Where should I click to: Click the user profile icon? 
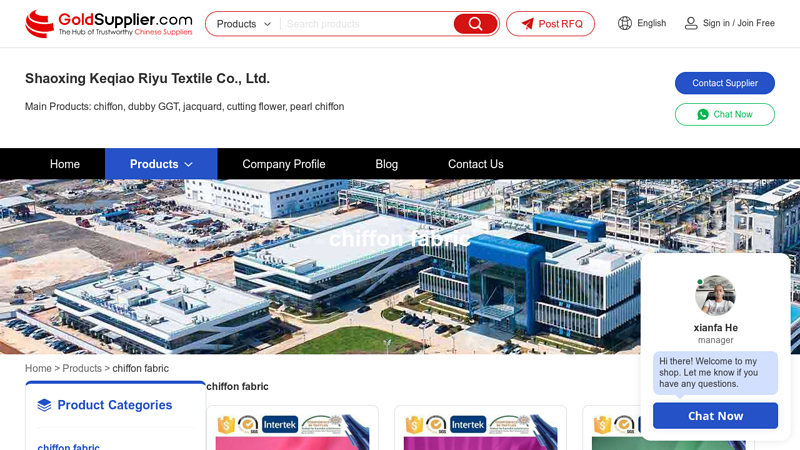click(691, 23)
